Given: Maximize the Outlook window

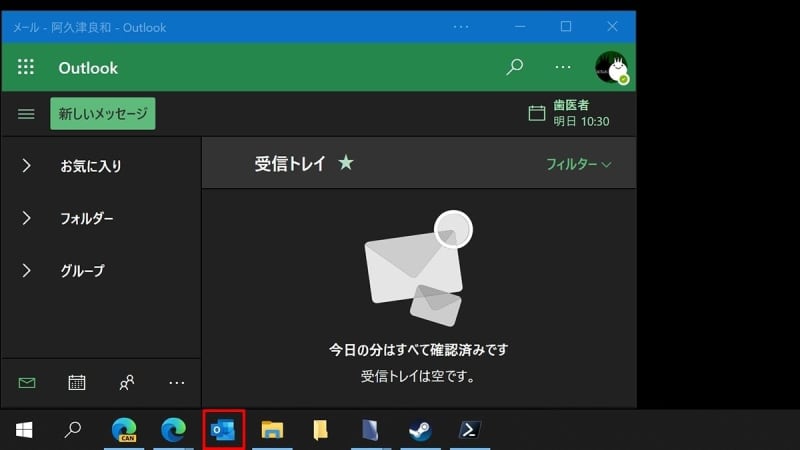Looking at the screenshot, I should (x=566, y=27).
